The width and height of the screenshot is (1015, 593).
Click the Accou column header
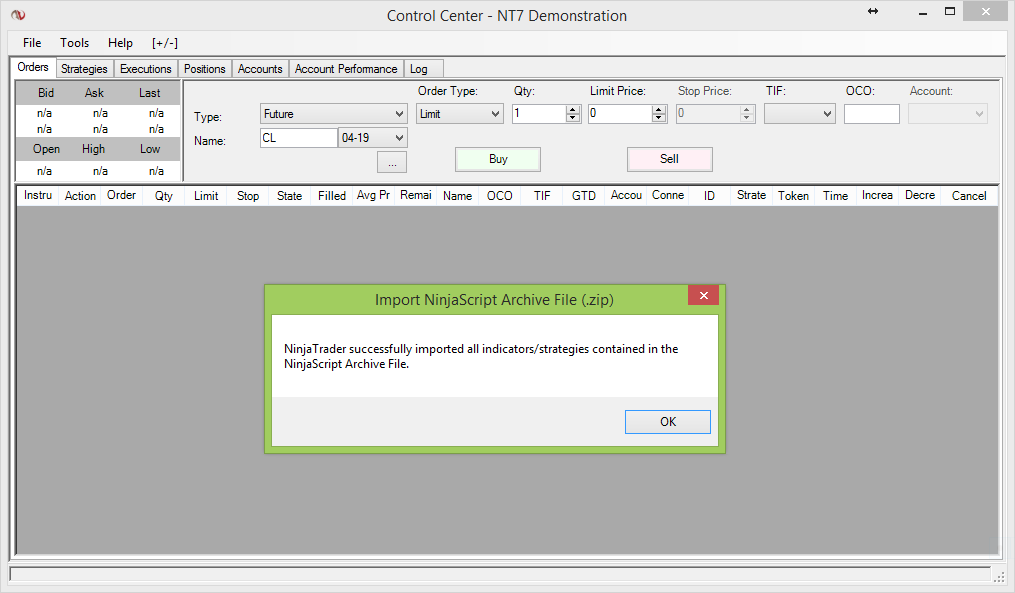(626, 196)
